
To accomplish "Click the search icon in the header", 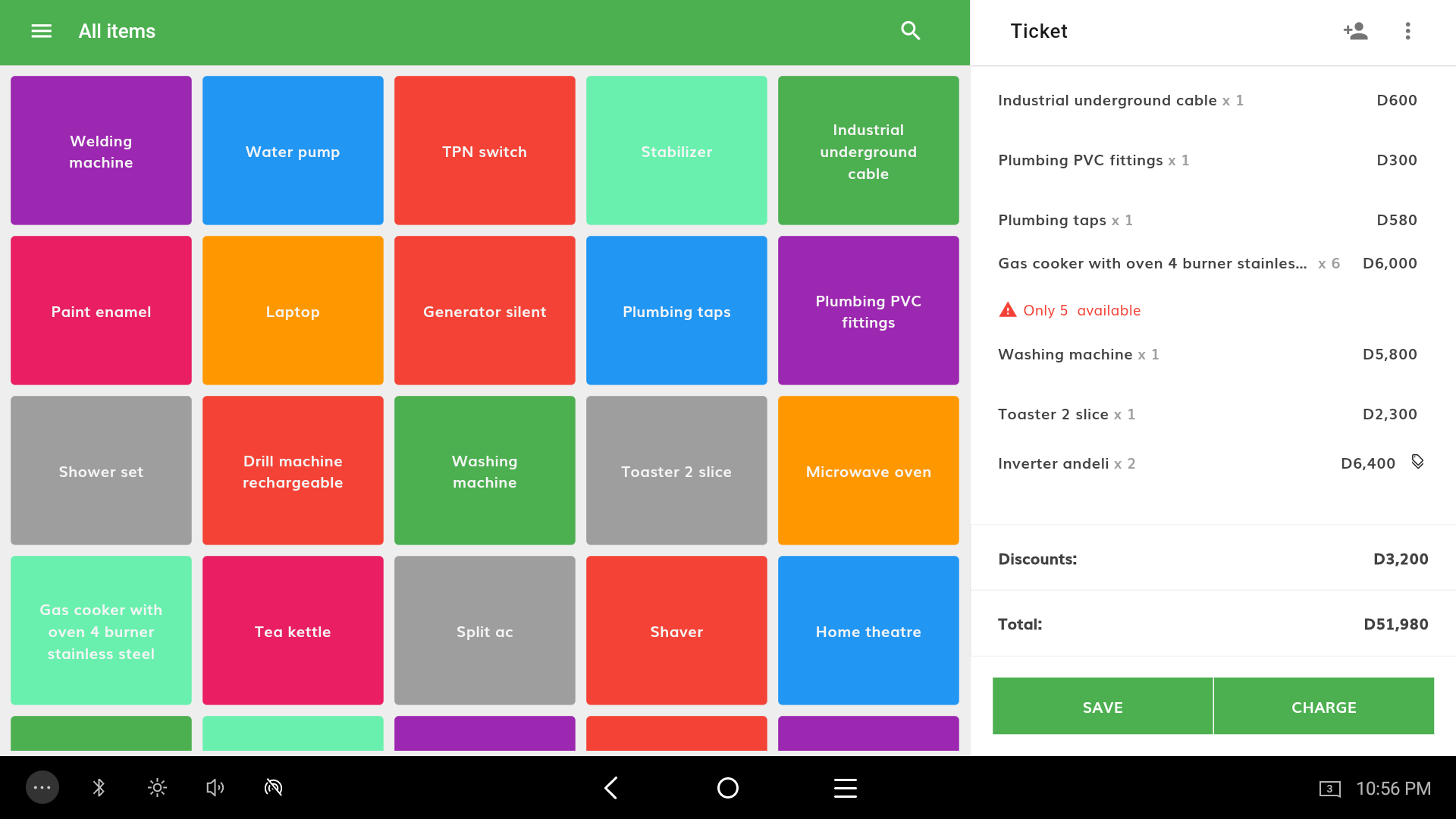I will pyautogui.click(x=909, y=30).
